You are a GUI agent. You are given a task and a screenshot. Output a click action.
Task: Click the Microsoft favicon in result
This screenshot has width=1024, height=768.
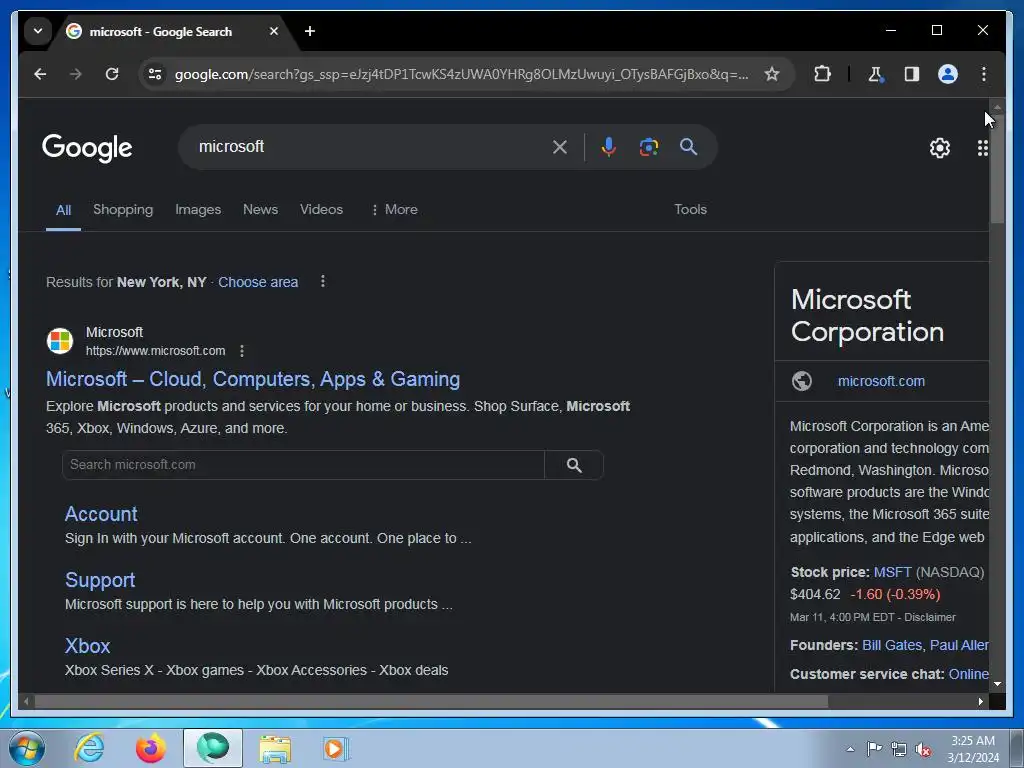click(59, 341)
